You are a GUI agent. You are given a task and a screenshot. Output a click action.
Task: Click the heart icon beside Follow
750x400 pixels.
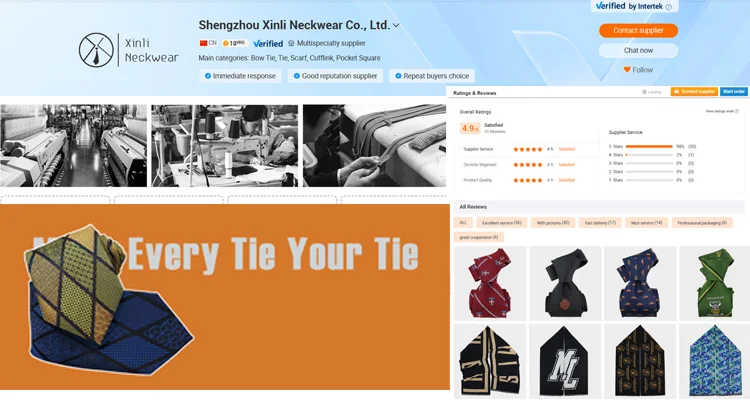click(627, 70)
